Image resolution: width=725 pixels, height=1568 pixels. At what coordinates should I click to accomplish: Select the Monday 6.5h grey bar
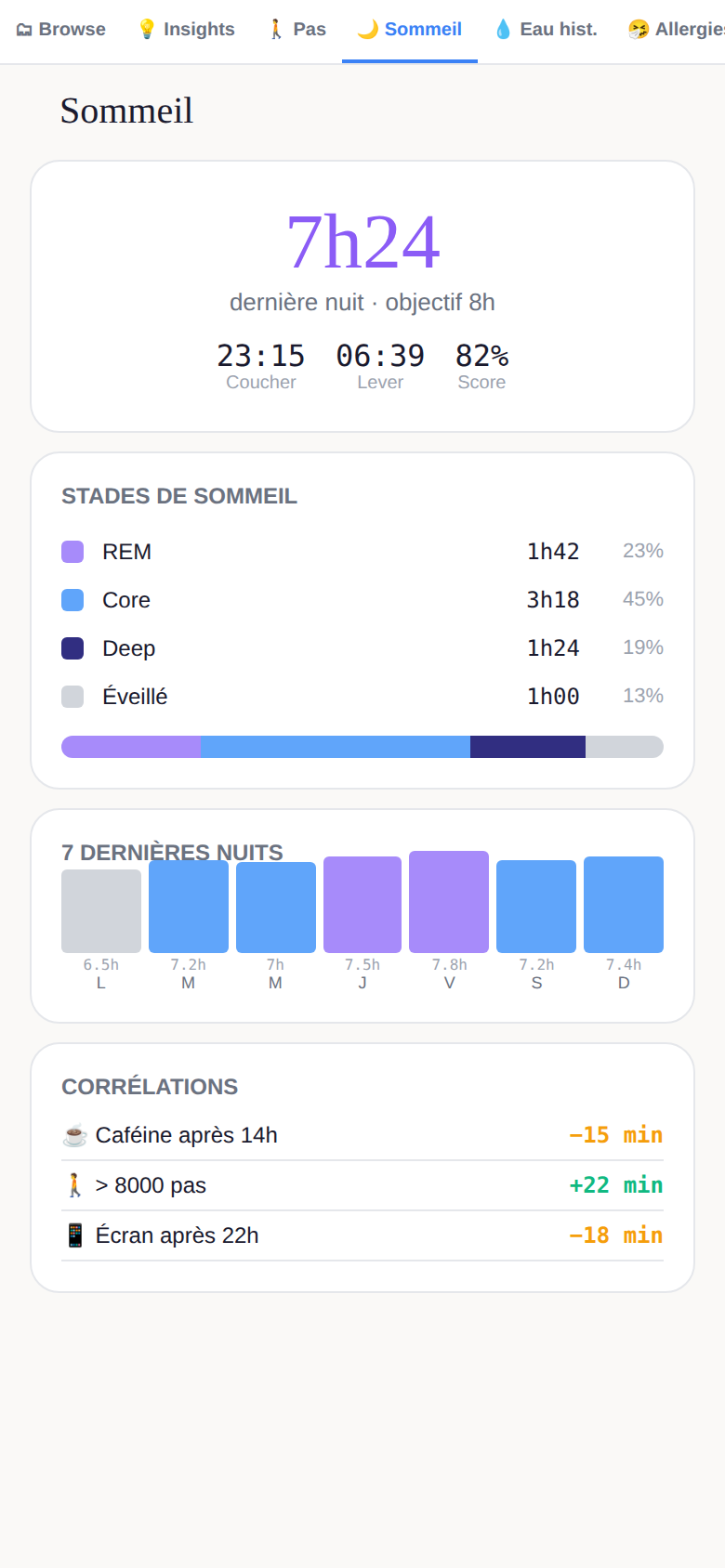click(x=101, y=911)
